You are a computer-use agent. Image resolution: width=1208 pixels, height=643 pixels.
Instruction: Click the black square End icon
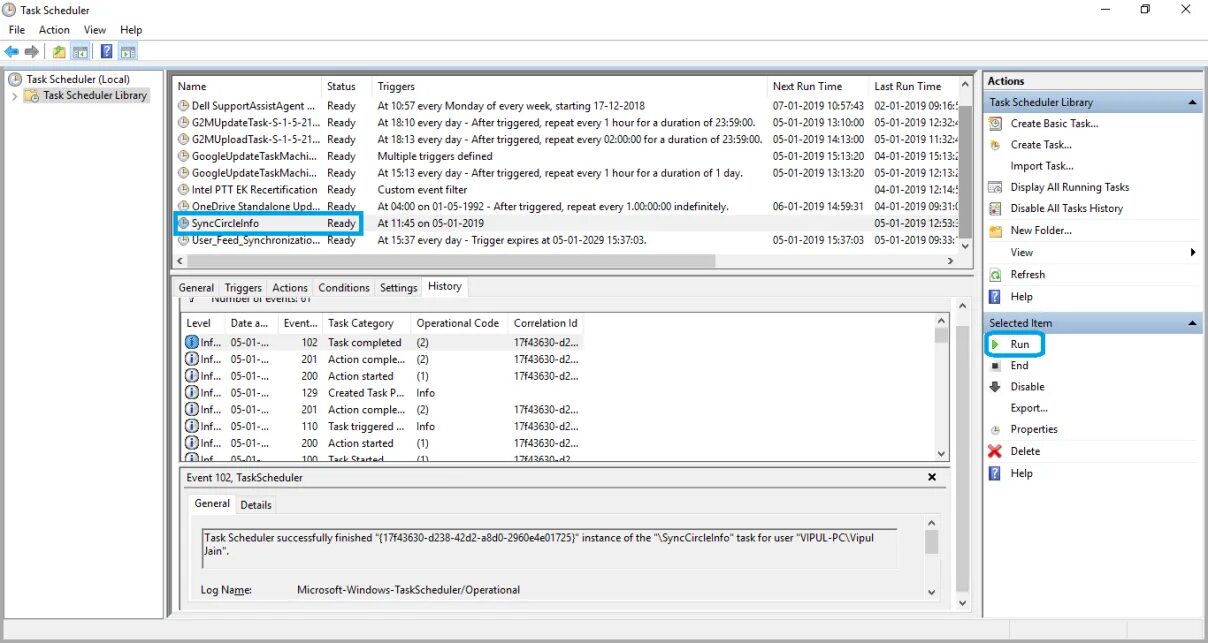995,366
